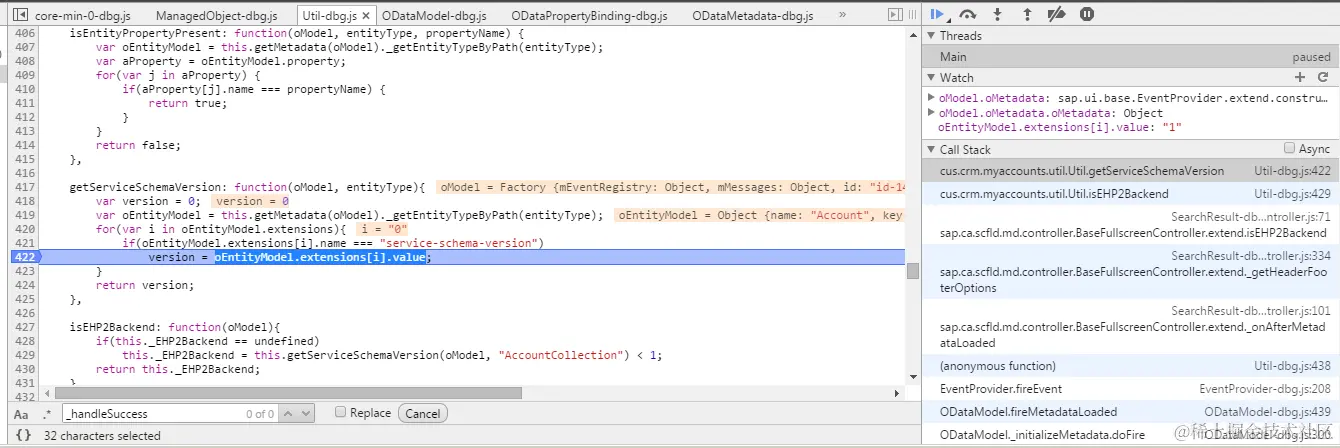Set a breakpoint on line 410

pyautogui.click(x=24, y=89)
